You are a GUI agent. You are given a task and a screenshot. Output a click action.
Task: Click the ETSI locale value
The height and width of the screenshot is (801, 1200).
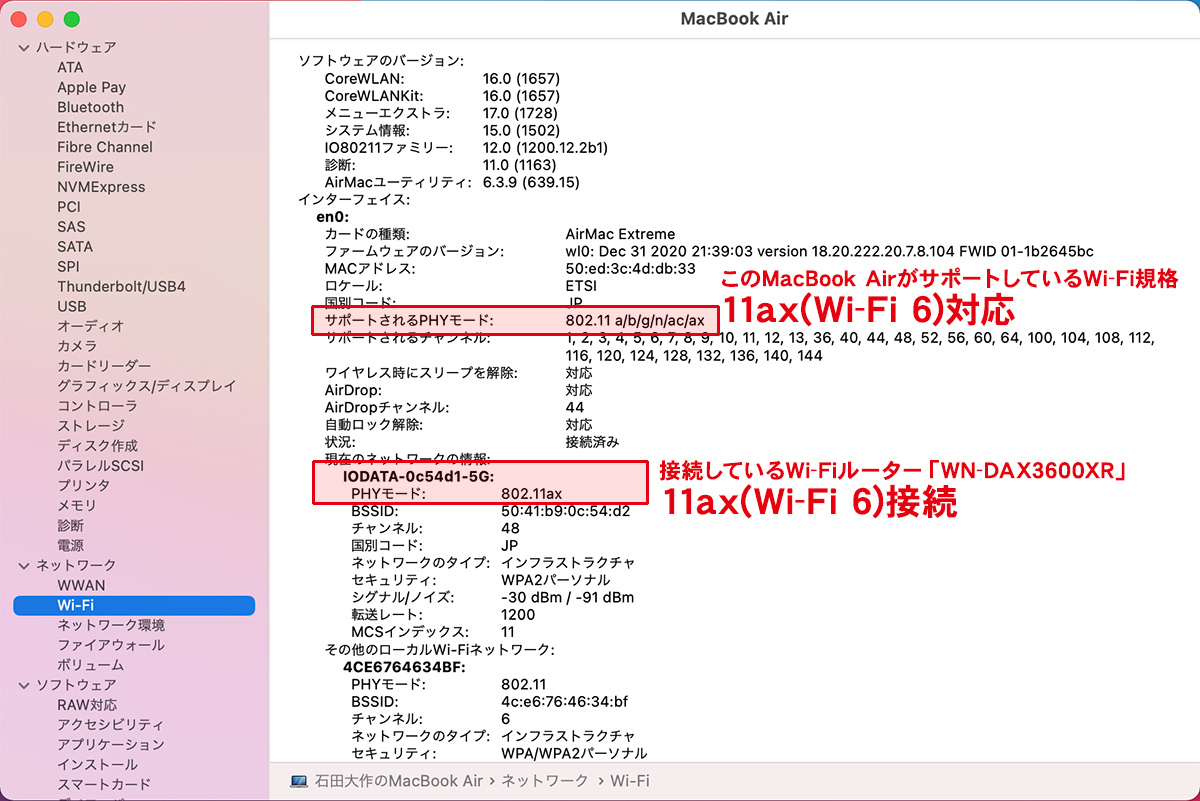582,285
